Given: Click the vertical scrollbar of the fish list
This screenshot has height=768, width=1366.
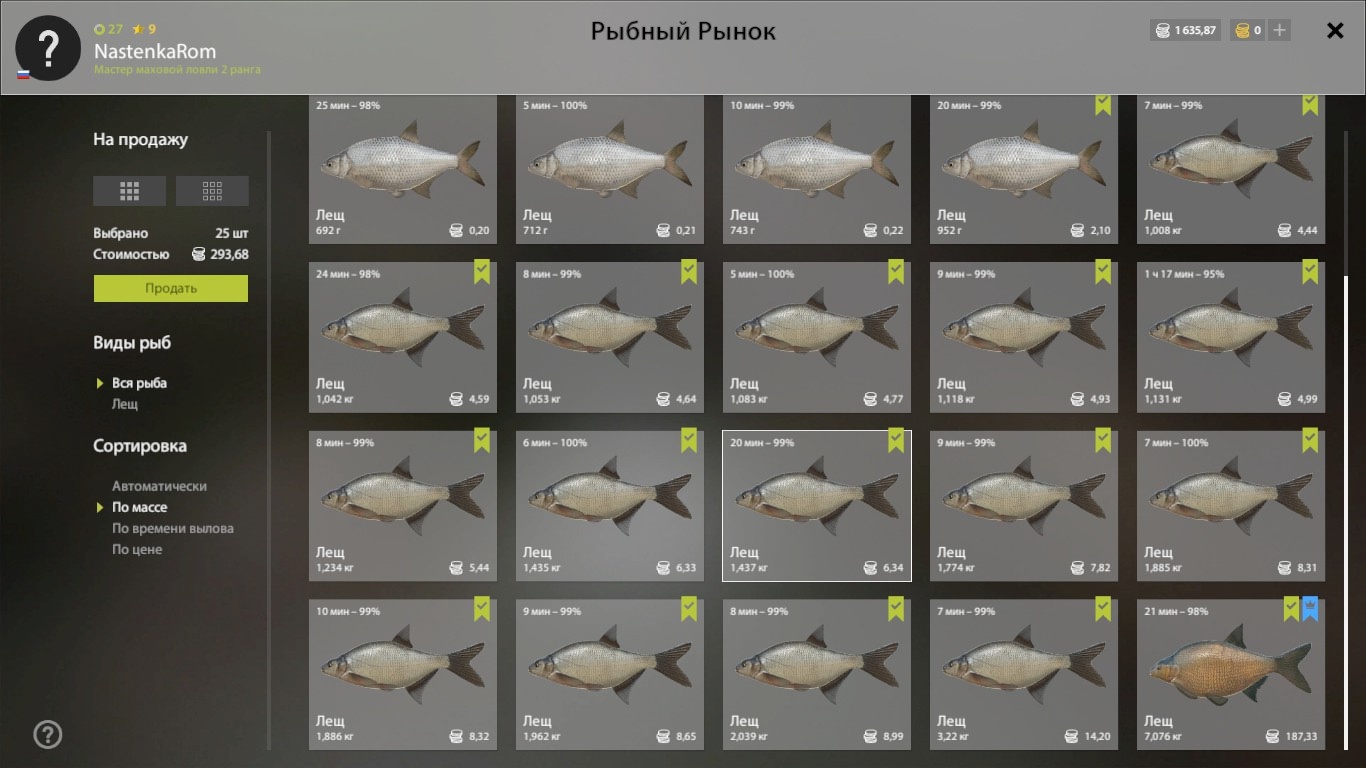Looking at the screenshot, I should (x=1346, y=509).
